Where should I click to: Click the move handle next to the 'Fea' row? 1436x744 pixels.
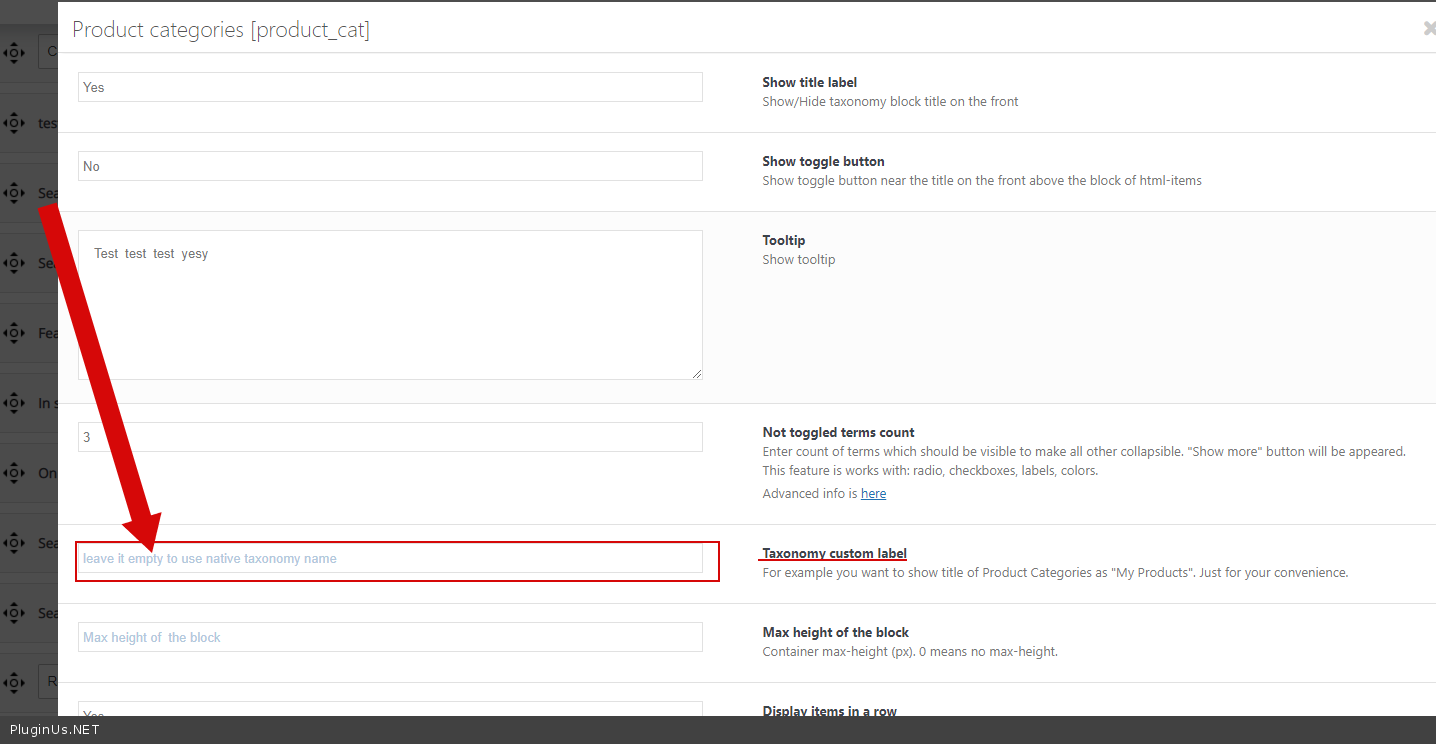pos(14,333)
